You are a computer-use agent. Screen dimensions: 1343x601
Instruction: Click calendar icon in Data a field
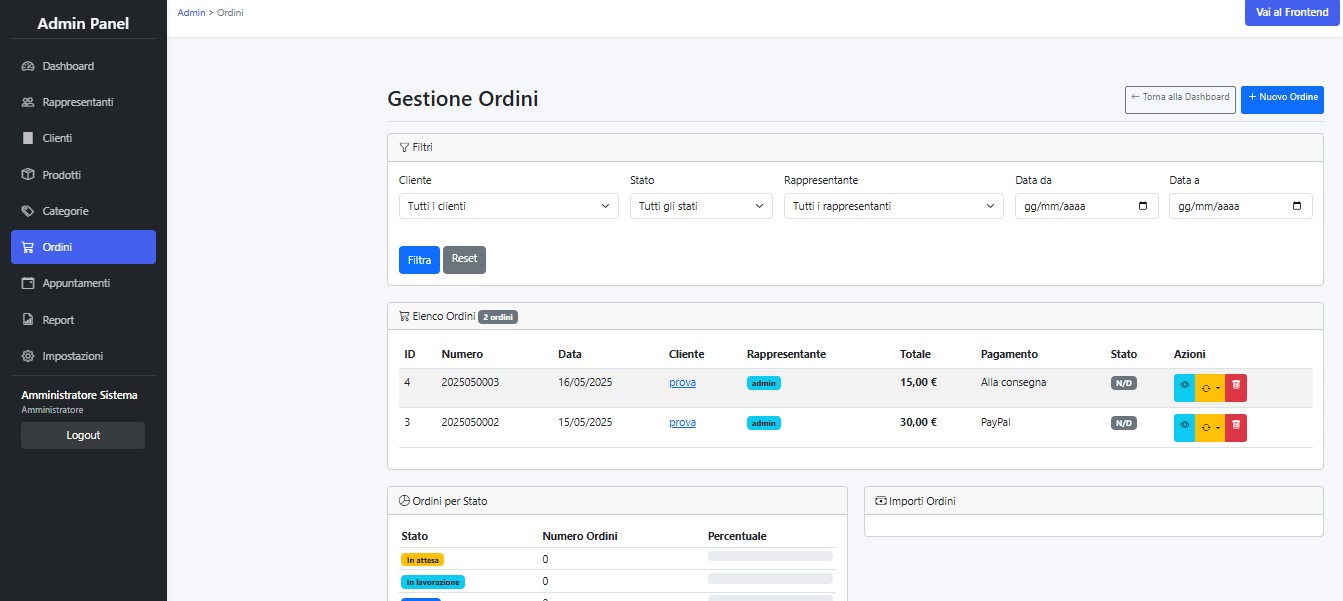[1297, 206]
